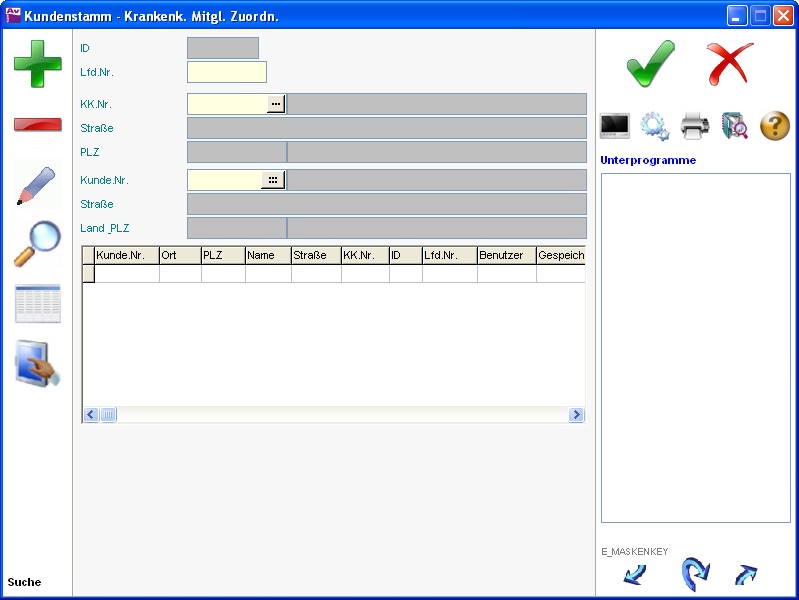This screenshot has height=600, width=799.
Task: Click the green plus add record icon
Action: (37, 63)
